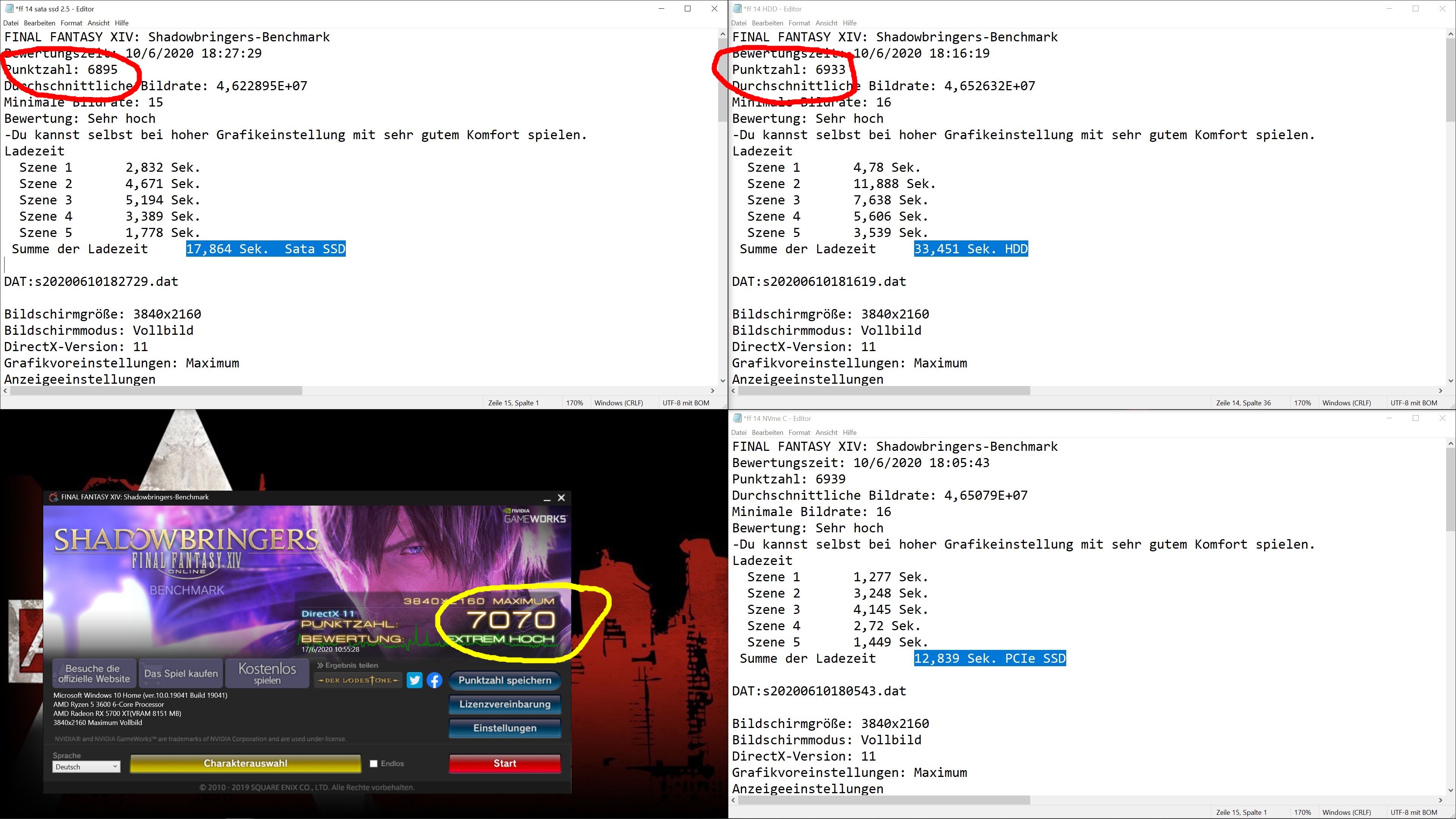Screen dimensions: 1456x819
Task: Click Notepad icon of the ff 14 HDD window
Action: tap(737, 8)
